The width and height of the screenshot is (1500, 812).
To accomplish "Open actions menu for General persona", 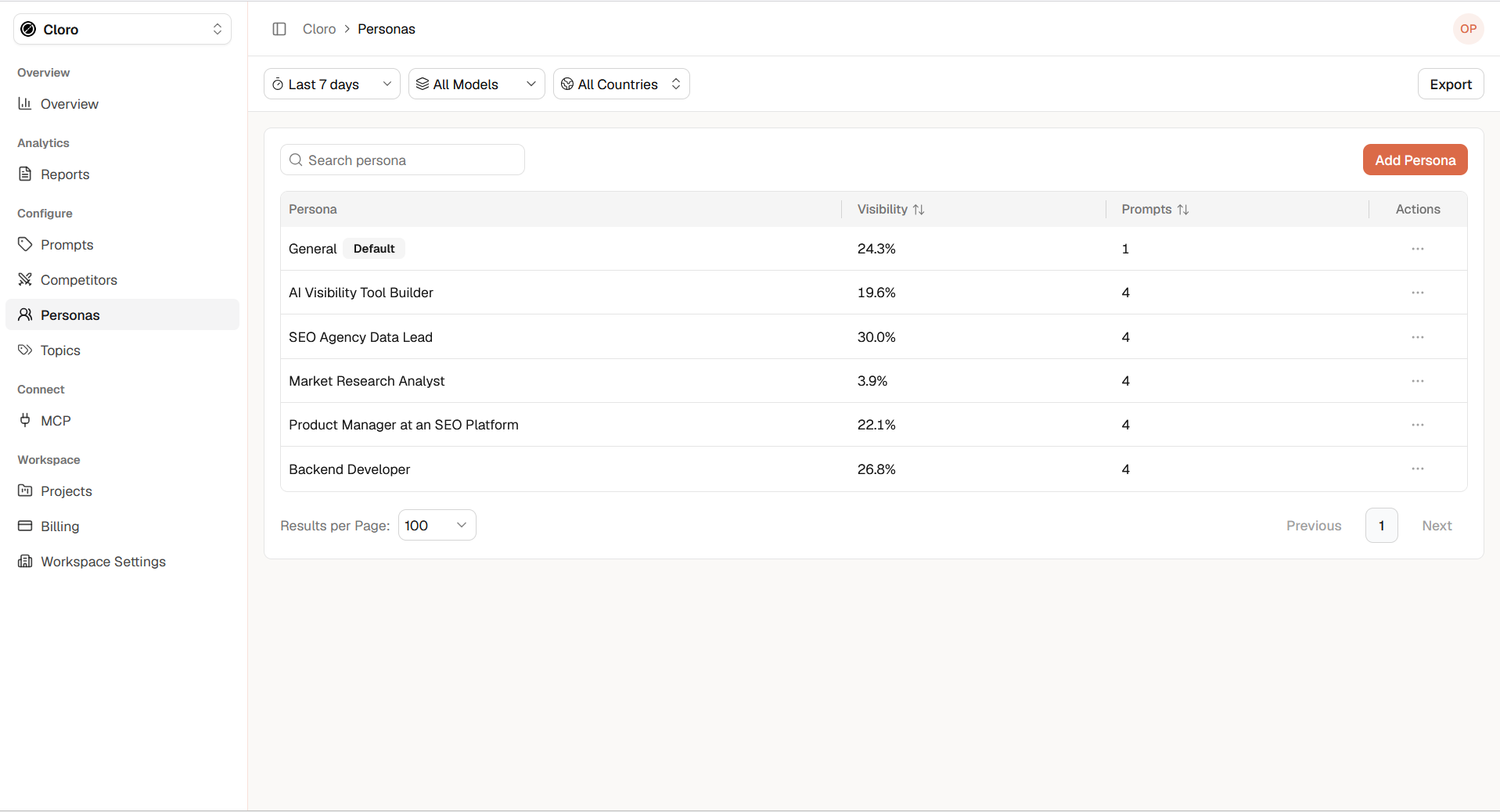I will point(1417,249).
